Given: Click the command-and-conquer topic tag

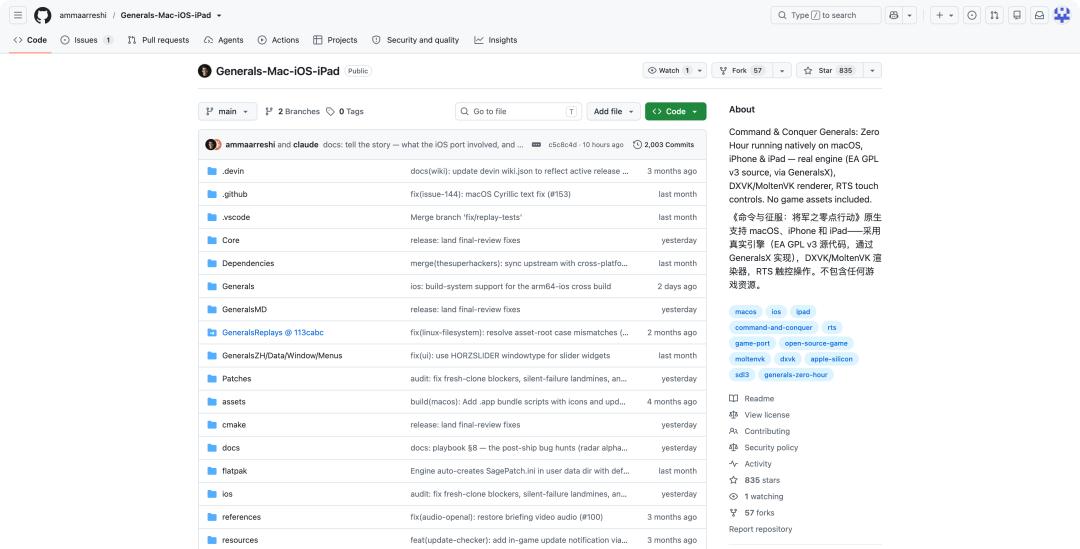Looking at the screenshot, I should pyautogui.click(x=773, y=327).
